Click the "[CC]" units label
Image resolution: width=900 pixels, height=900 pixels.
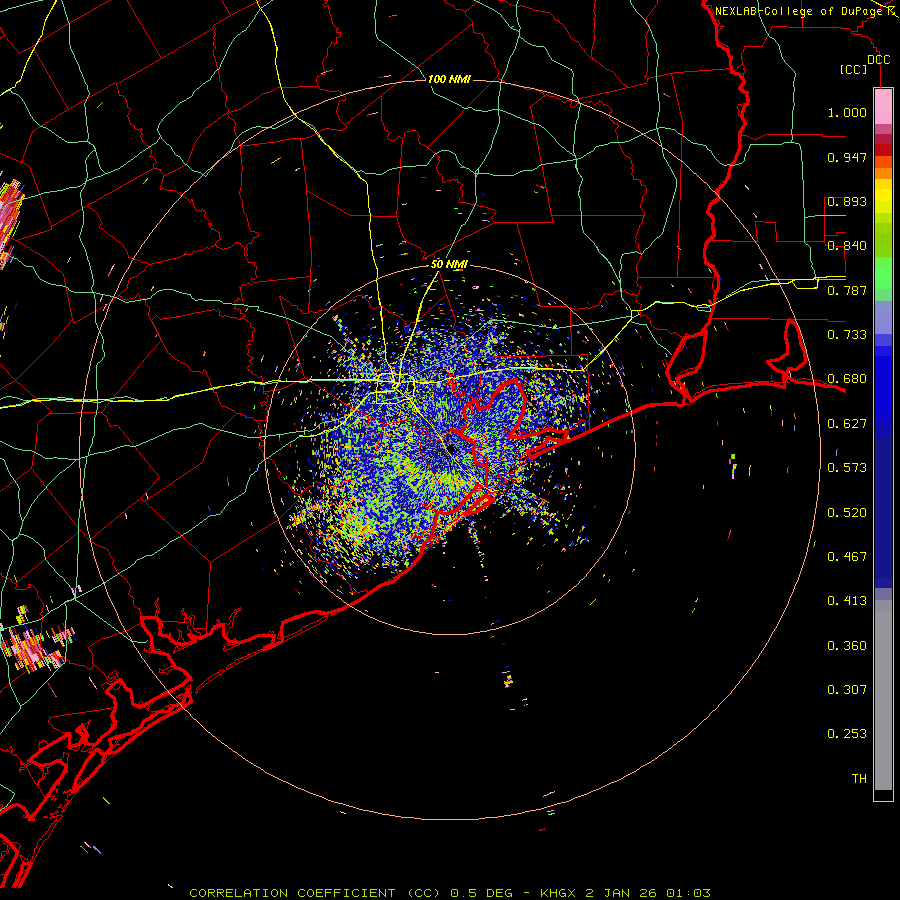pos(854,69)
